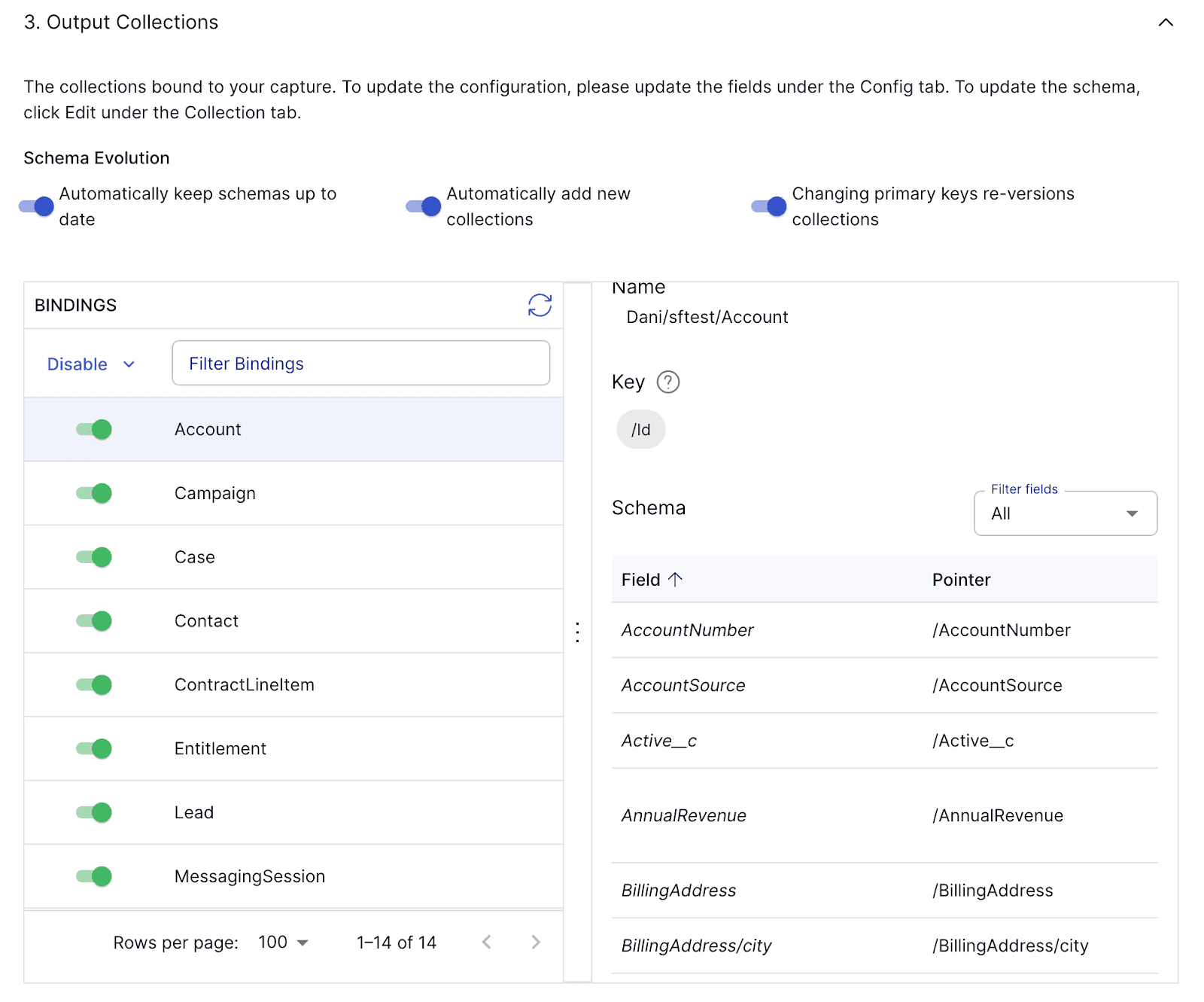Select the Entitlement binding row

(x=293, y=748)
